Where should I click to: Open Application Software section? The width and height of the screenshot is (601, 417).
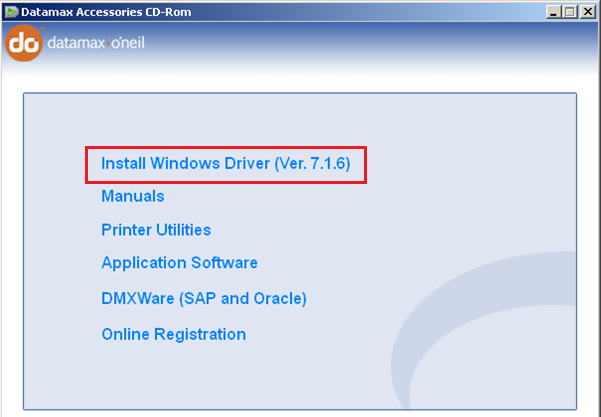coord(179,263)
